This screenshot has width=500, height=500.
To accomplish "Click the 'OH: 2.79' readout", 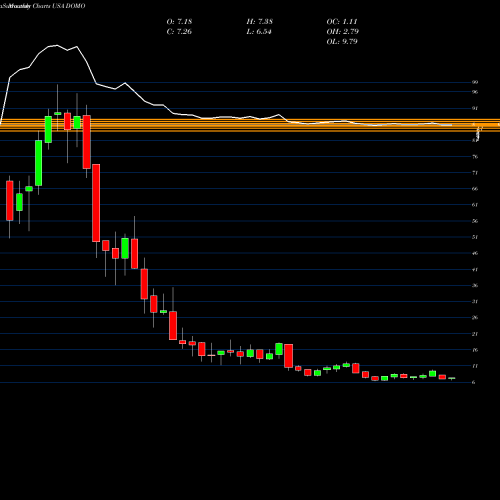I will click(343, 32).
